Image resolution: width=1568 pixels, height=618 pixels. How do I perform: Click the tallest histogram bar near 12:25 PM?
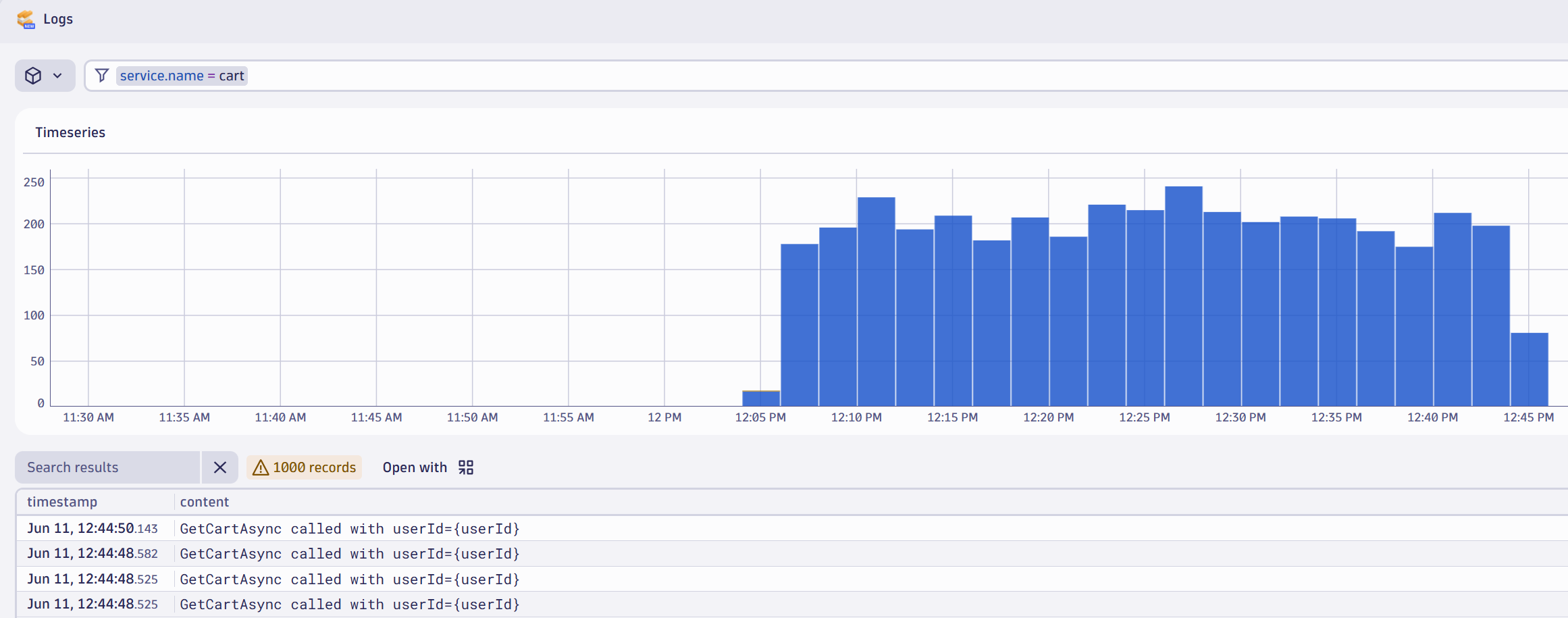coord(1184,296)
